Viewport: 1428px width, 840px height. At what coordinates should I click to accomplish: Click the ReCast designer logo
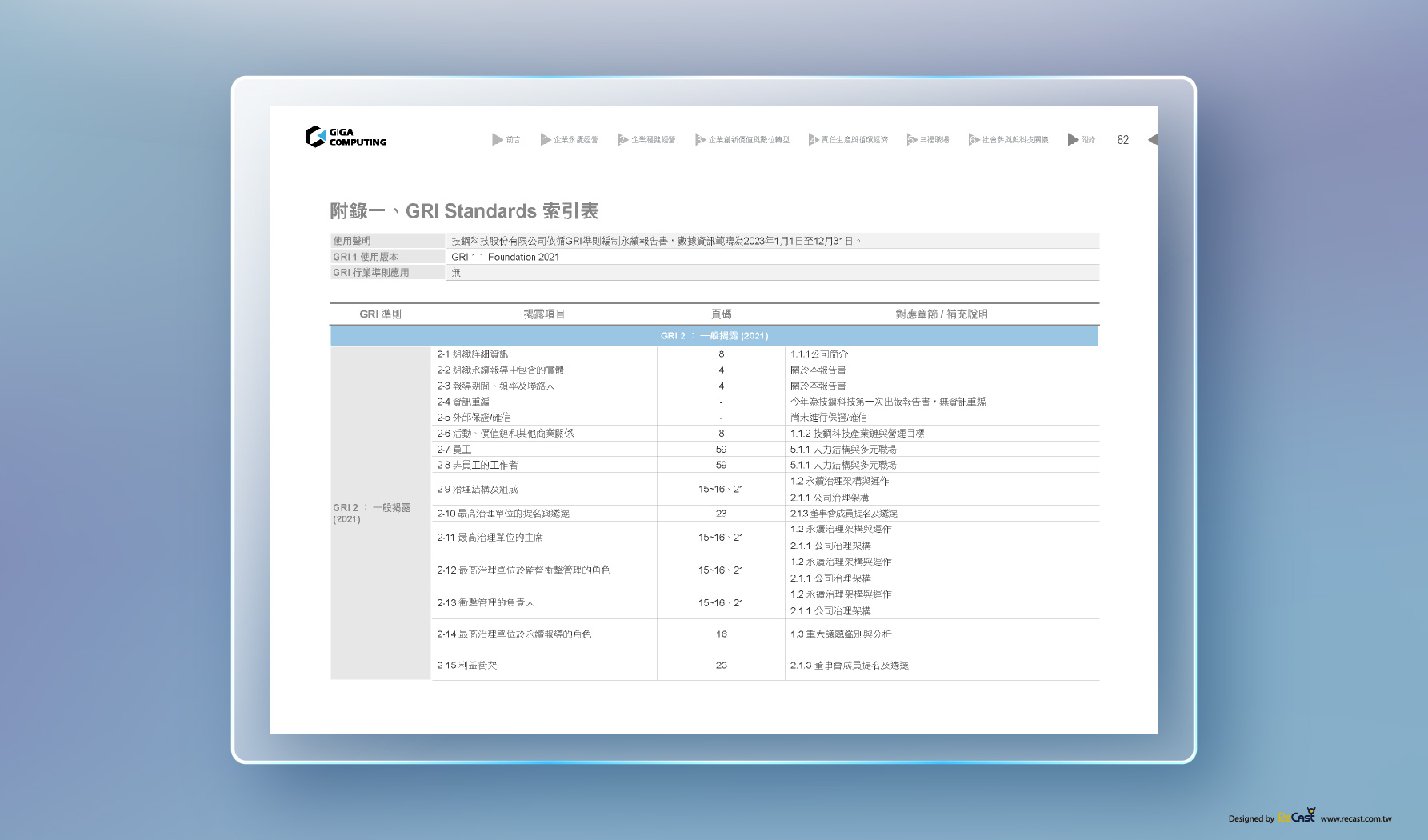[1296, 815]
